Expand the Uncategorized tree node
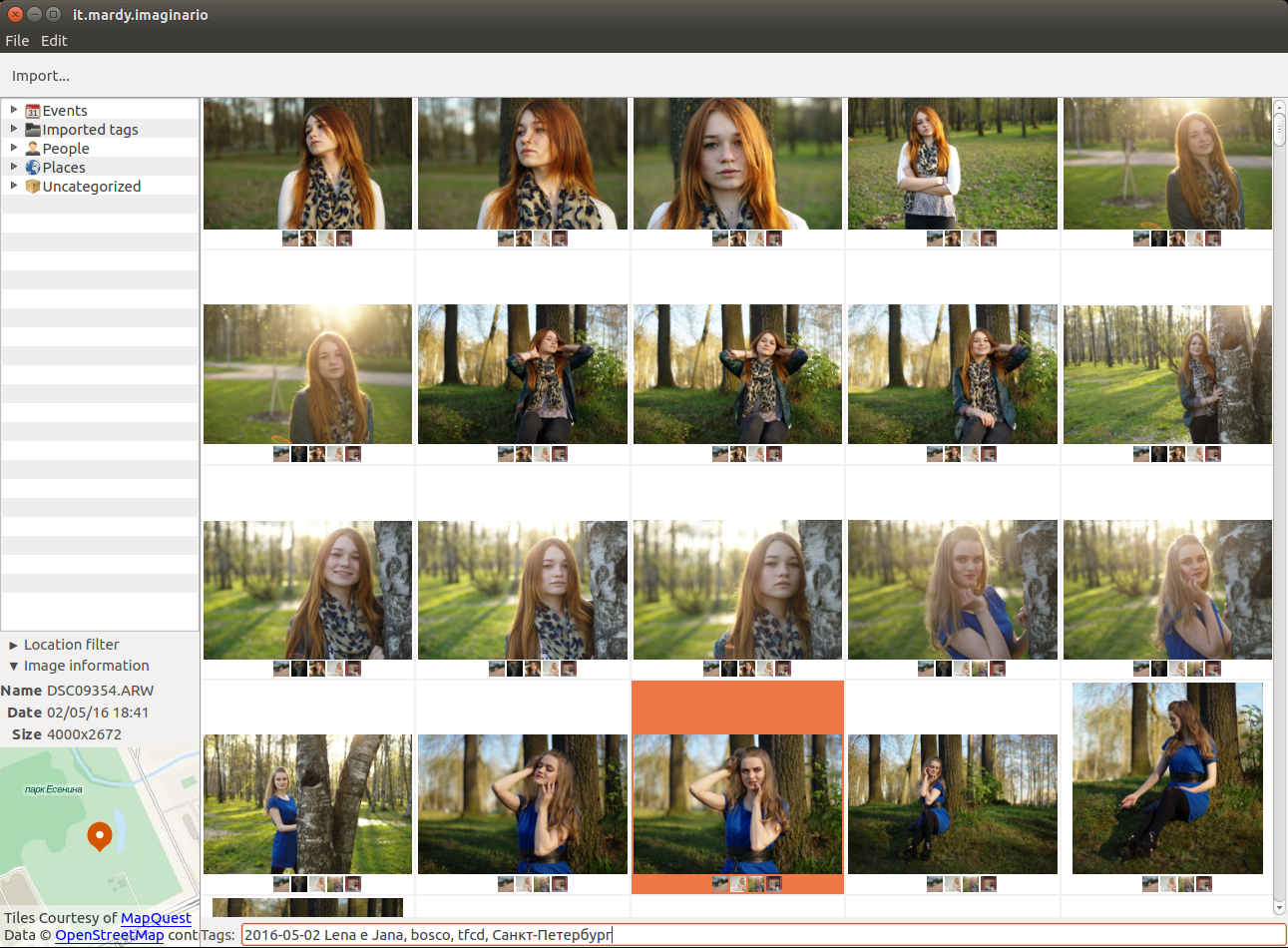1288x948 pixels. tap(14, 186)
